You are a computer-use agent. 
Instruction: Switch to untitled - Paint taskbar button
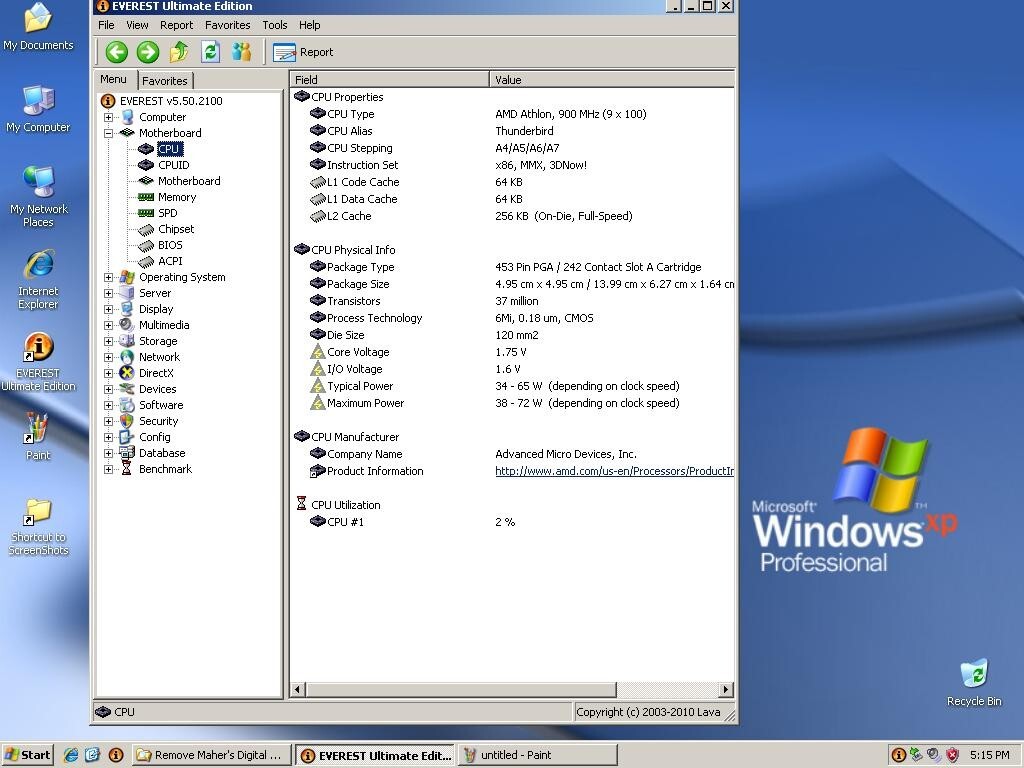pos(537,755)
